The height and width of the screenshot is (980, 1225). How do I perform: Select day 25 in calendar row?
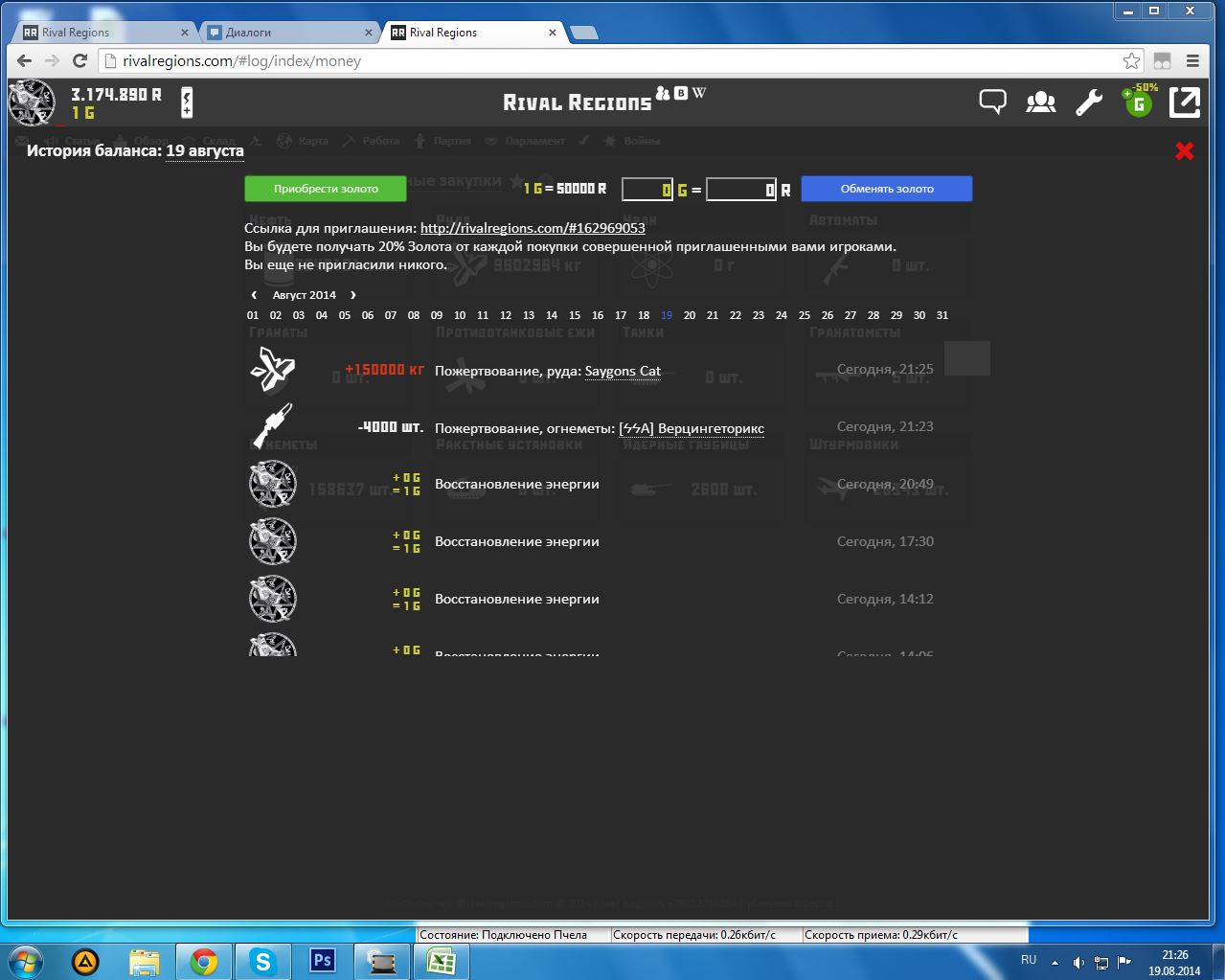(x=805, y=315)
